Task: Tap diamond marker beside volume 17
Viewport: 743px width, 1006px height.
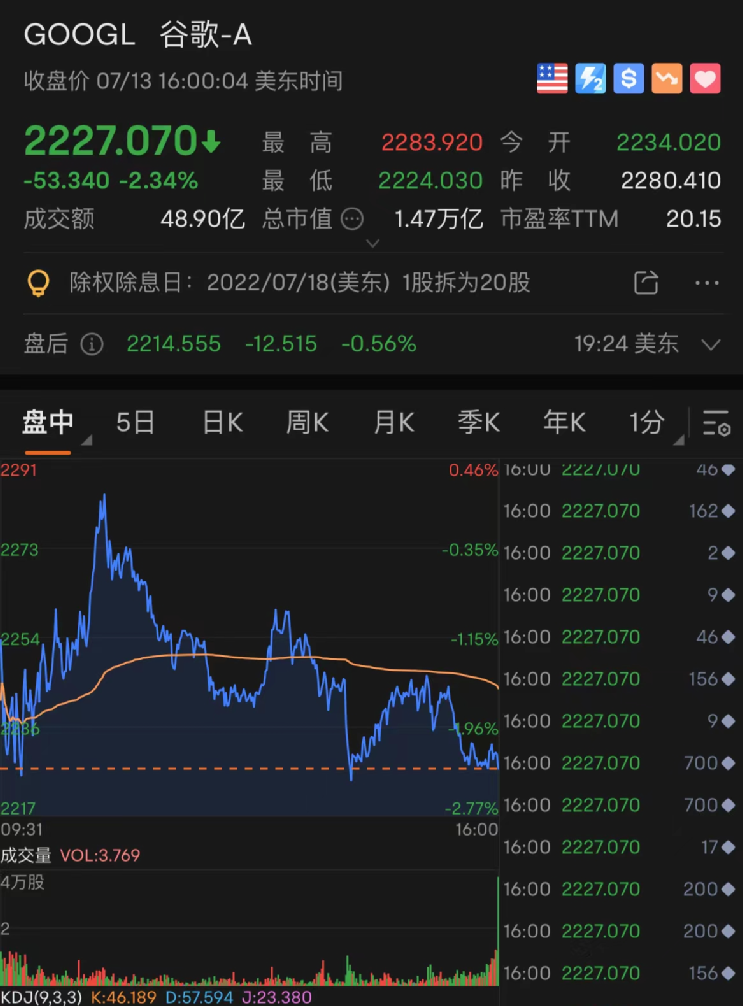Action: (728, 848)
